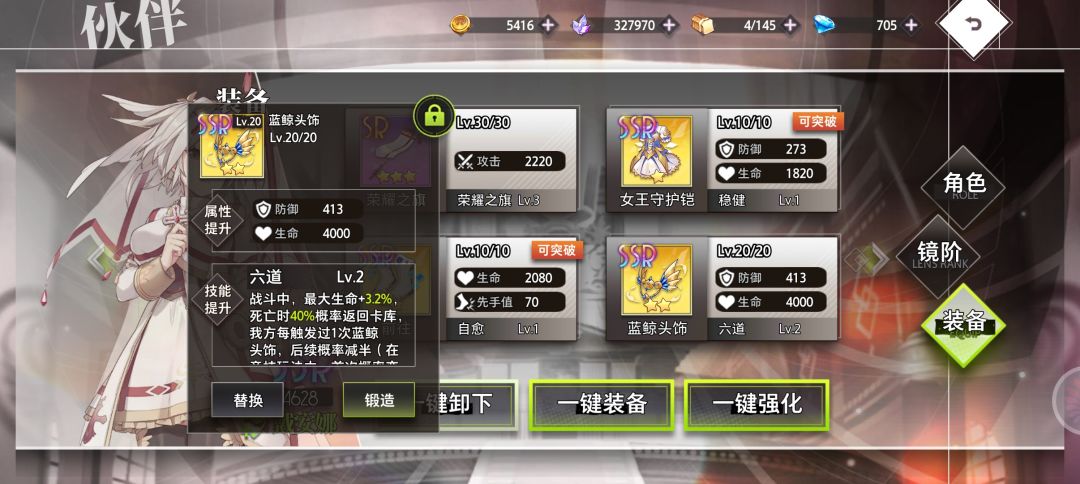The width and height of the screenshot is (1080, 484).
Task: Add purple crystals with plus icon
Action: point(668,25)
